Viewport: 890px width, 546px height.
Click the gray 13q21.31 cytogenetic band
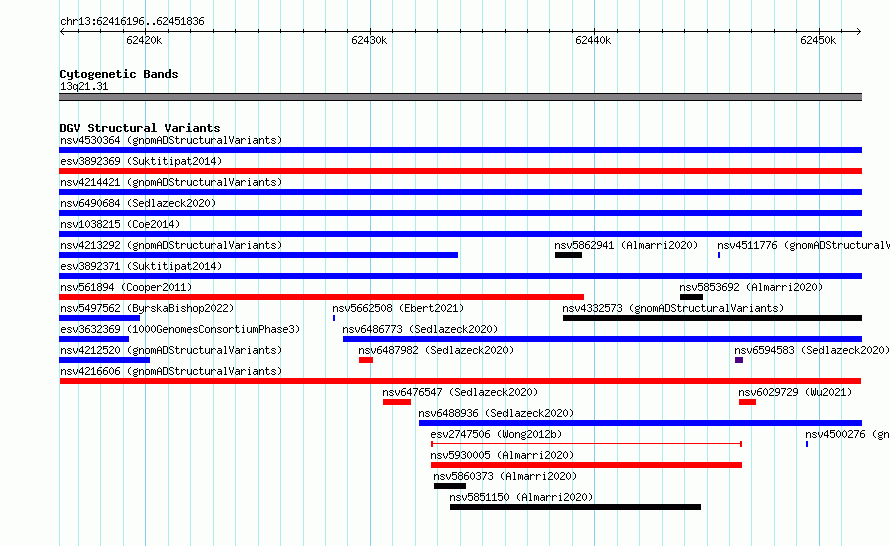click(460, 97)
